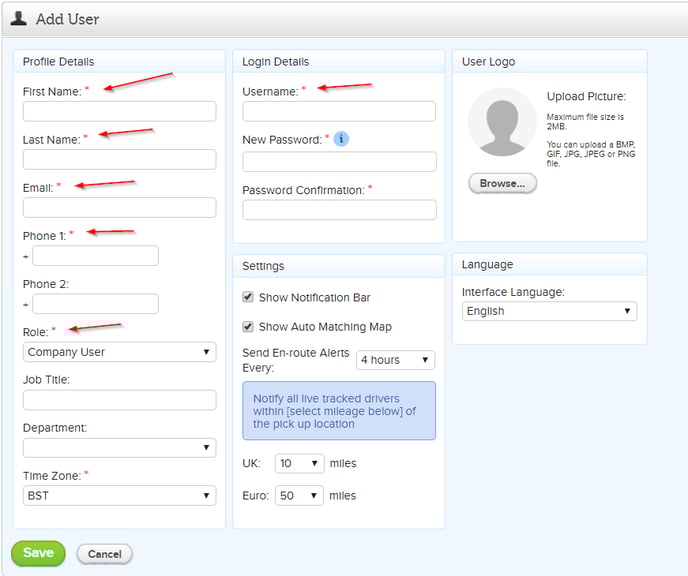Click the user avatar placeholder picture
This screenshot has width=688, height=576.
pos(502,122)
